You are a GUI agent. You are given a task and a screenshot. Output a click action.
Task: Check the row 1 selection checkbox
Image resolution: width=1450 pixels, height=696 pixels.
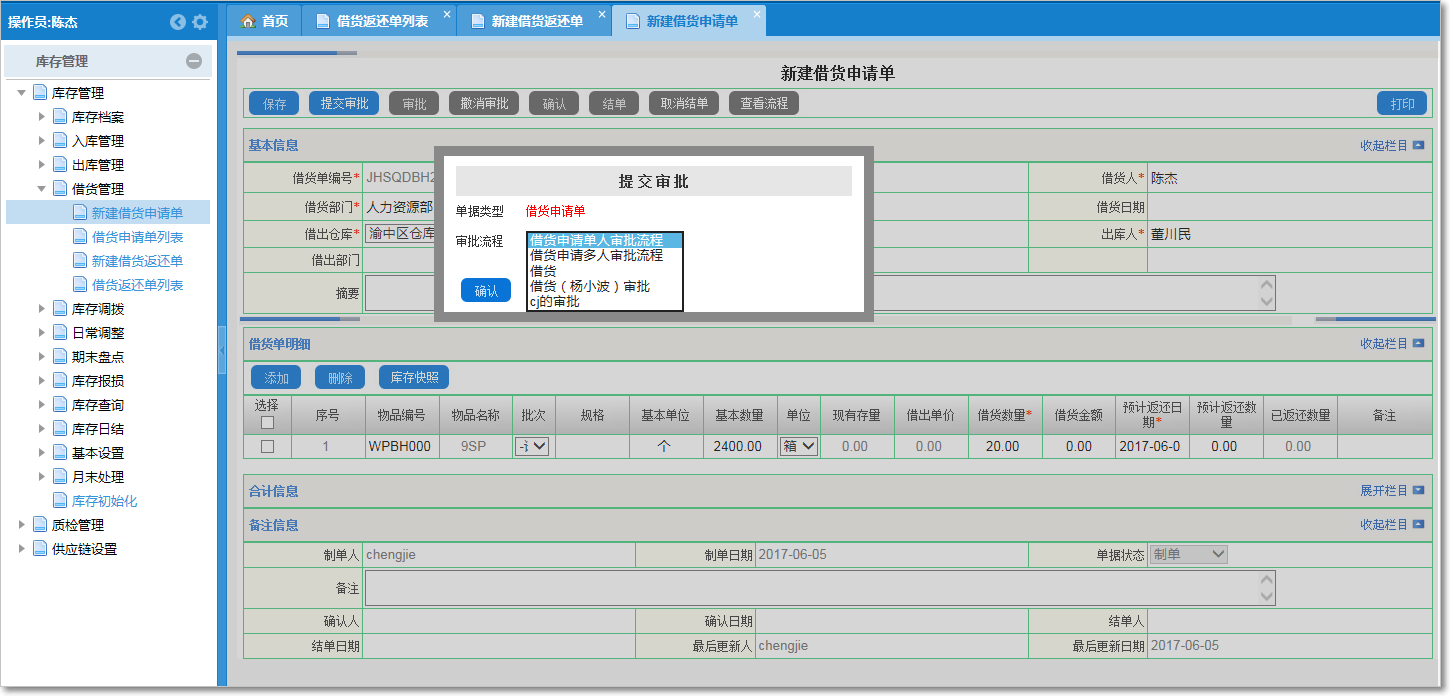point(267,447)
